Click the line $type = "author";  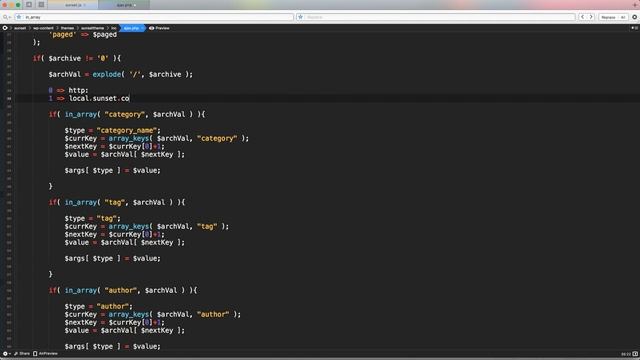click(x=98, y=306)
